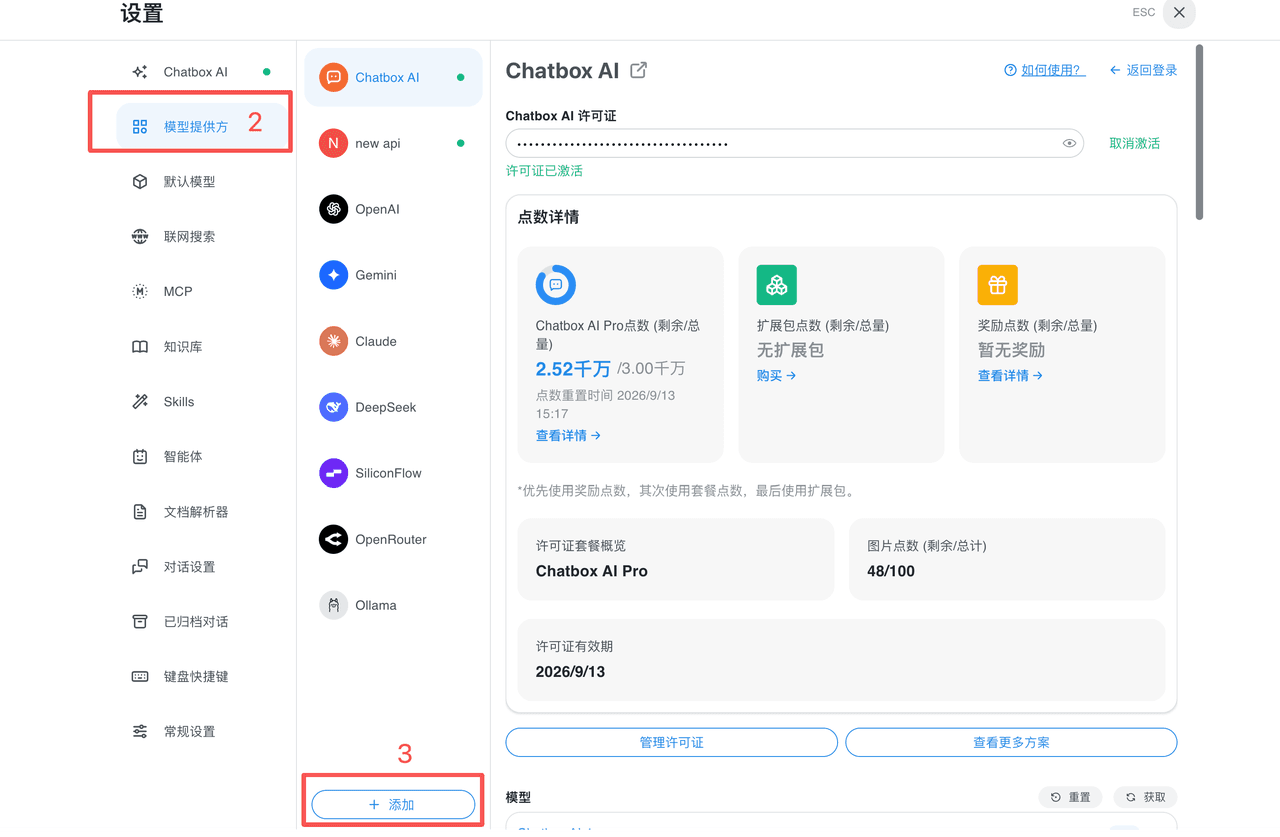Click the 文档解析器 document icon
The height and width of the screenshot is (837, 1280).
[140, 512]
